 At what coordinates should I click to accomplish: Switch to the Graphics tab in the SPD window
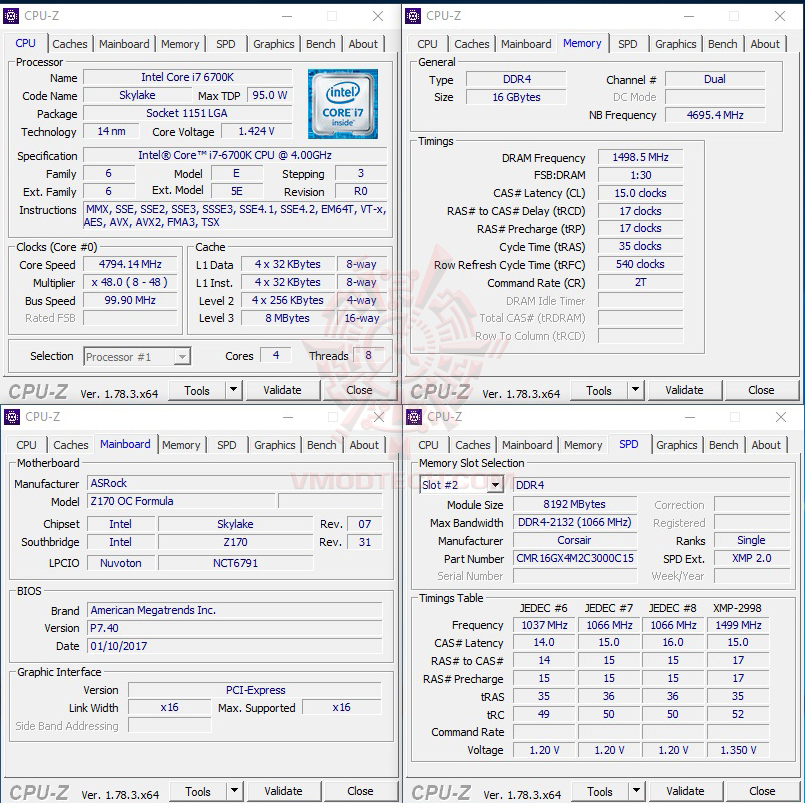pos(677,445)
